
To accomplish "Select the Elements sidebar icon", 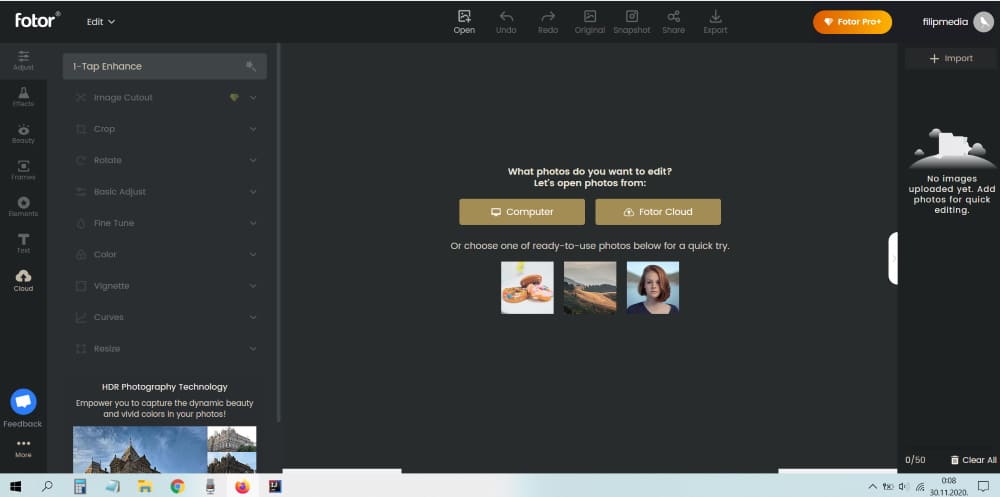I will (23, 206).
